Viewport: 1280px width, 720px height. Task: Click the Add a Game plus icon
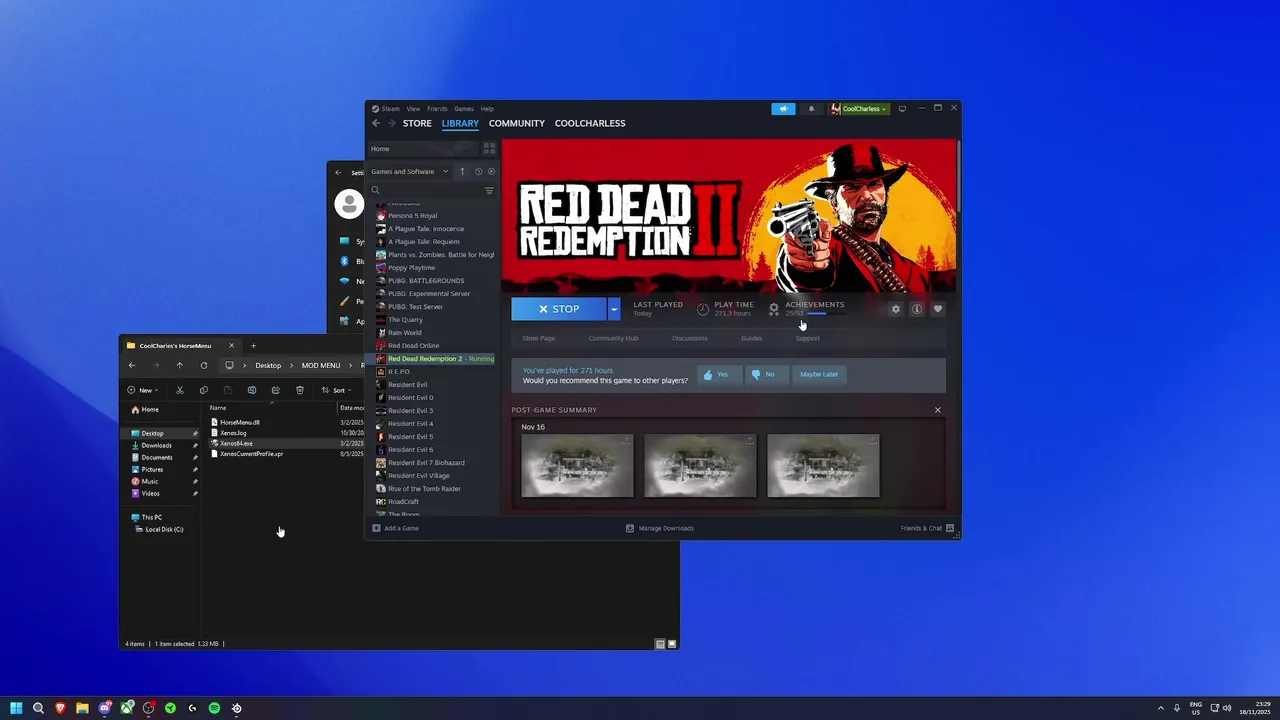tap(376, 528)
